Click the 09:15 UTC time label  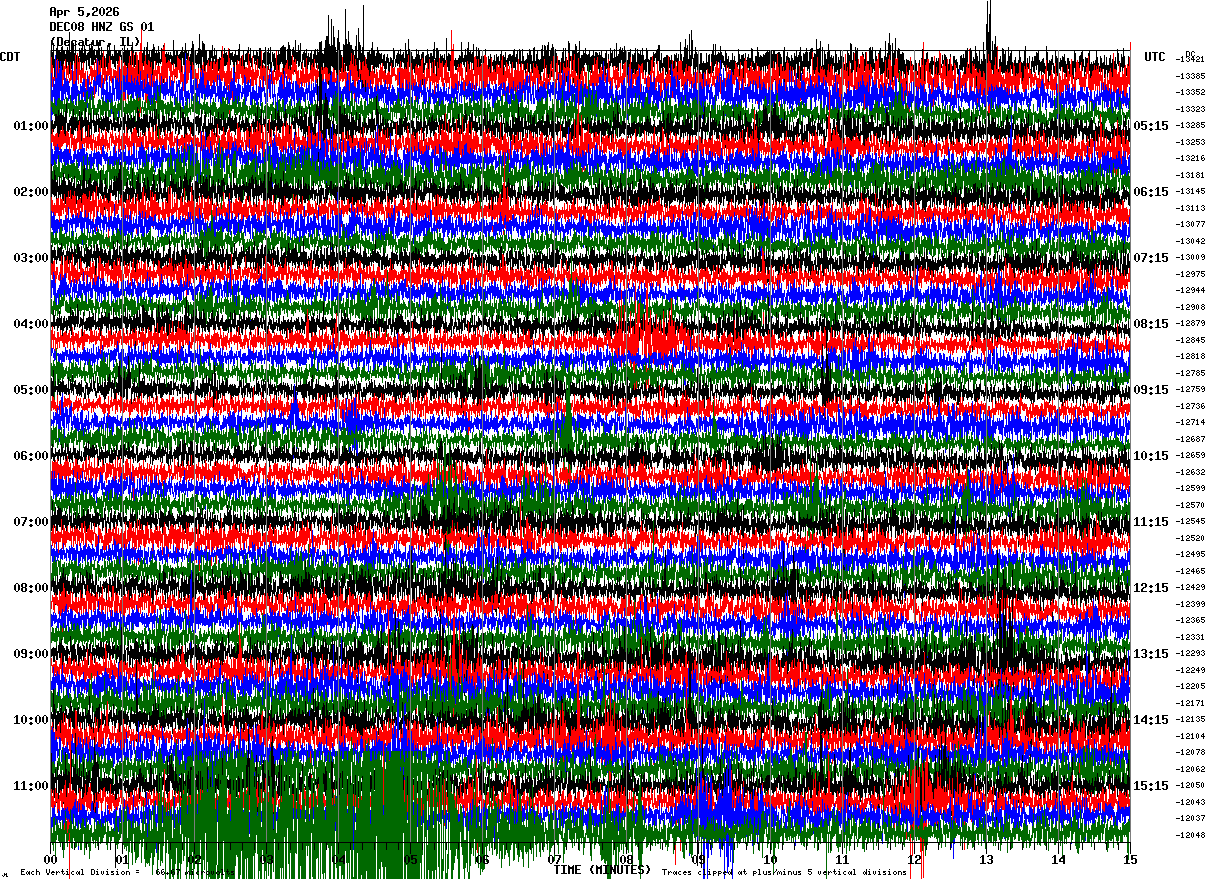pos(1151,390)
